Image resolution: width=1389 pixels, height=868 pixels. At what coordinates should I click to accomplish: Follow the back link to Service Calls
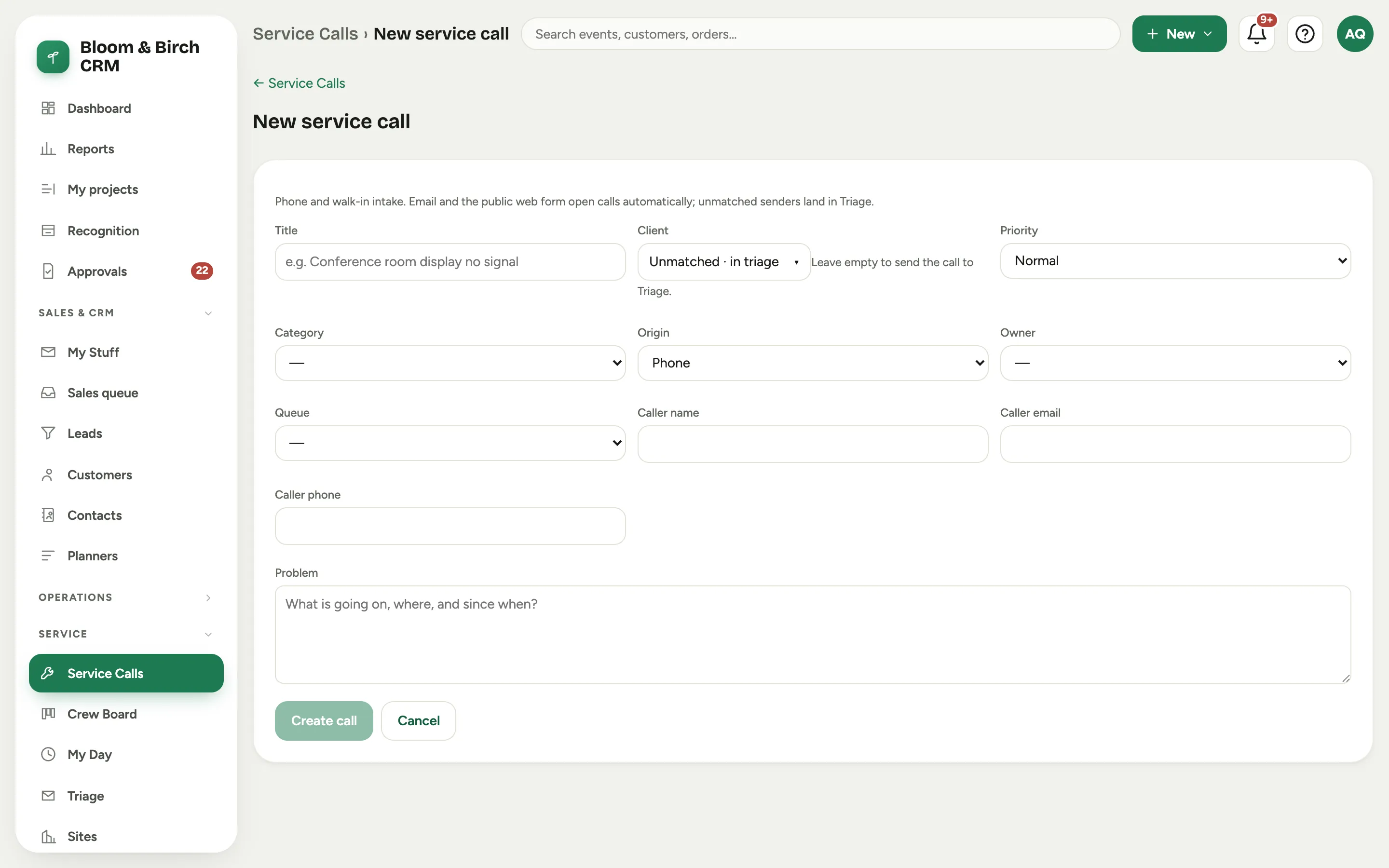click(x=299, y=83)
